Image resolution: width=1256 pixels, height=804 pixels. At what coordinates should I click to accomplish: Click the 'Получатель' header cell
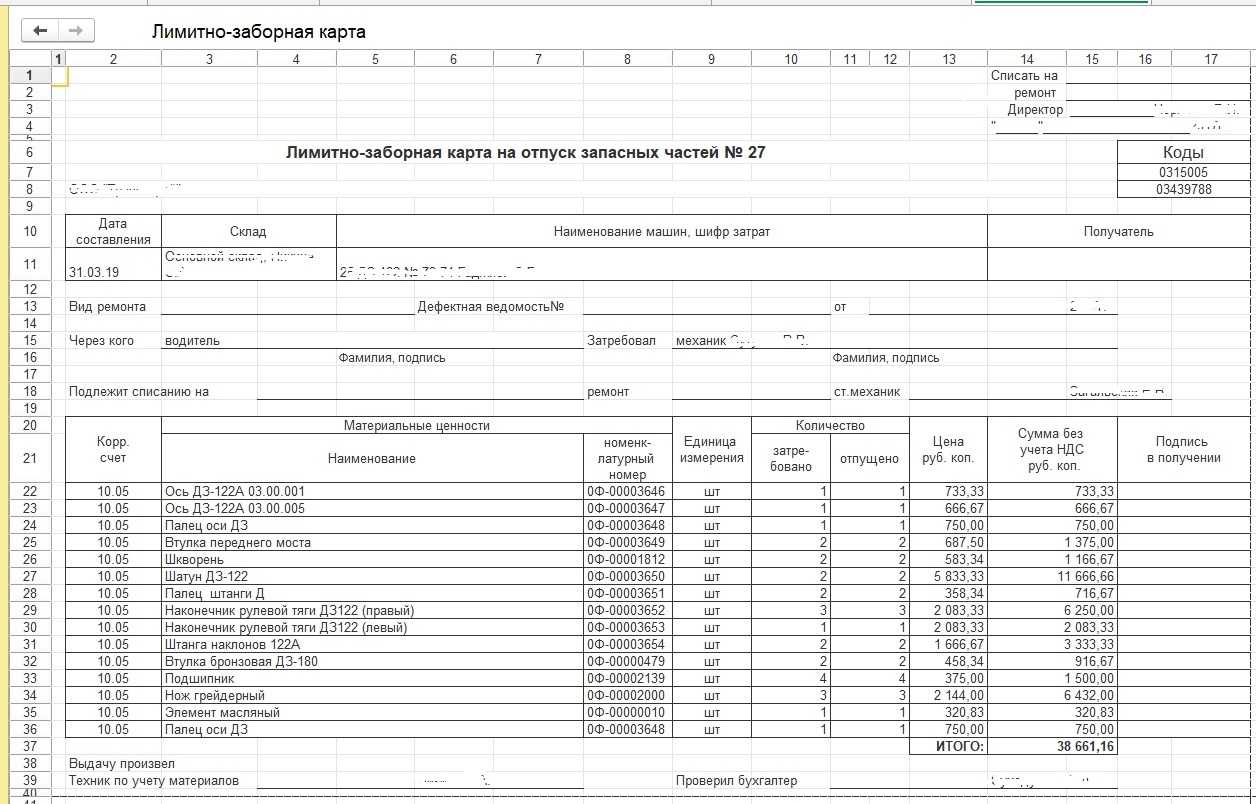tap(1118, 231)
